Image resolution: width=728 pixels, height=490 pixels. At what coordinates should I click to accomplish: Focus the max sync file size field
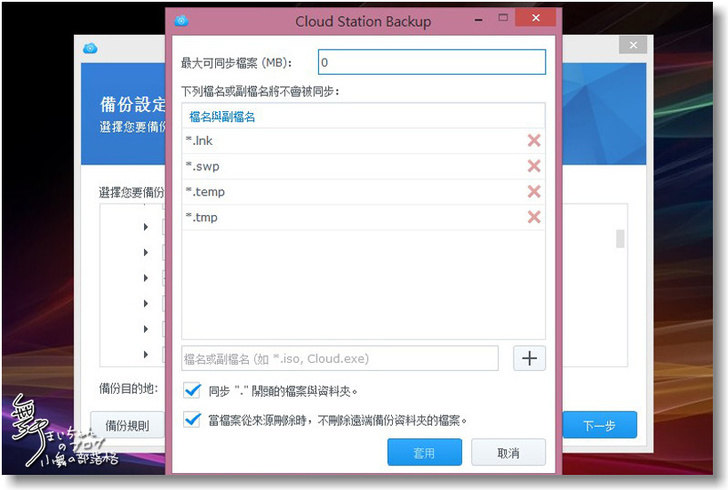[432, 62]
